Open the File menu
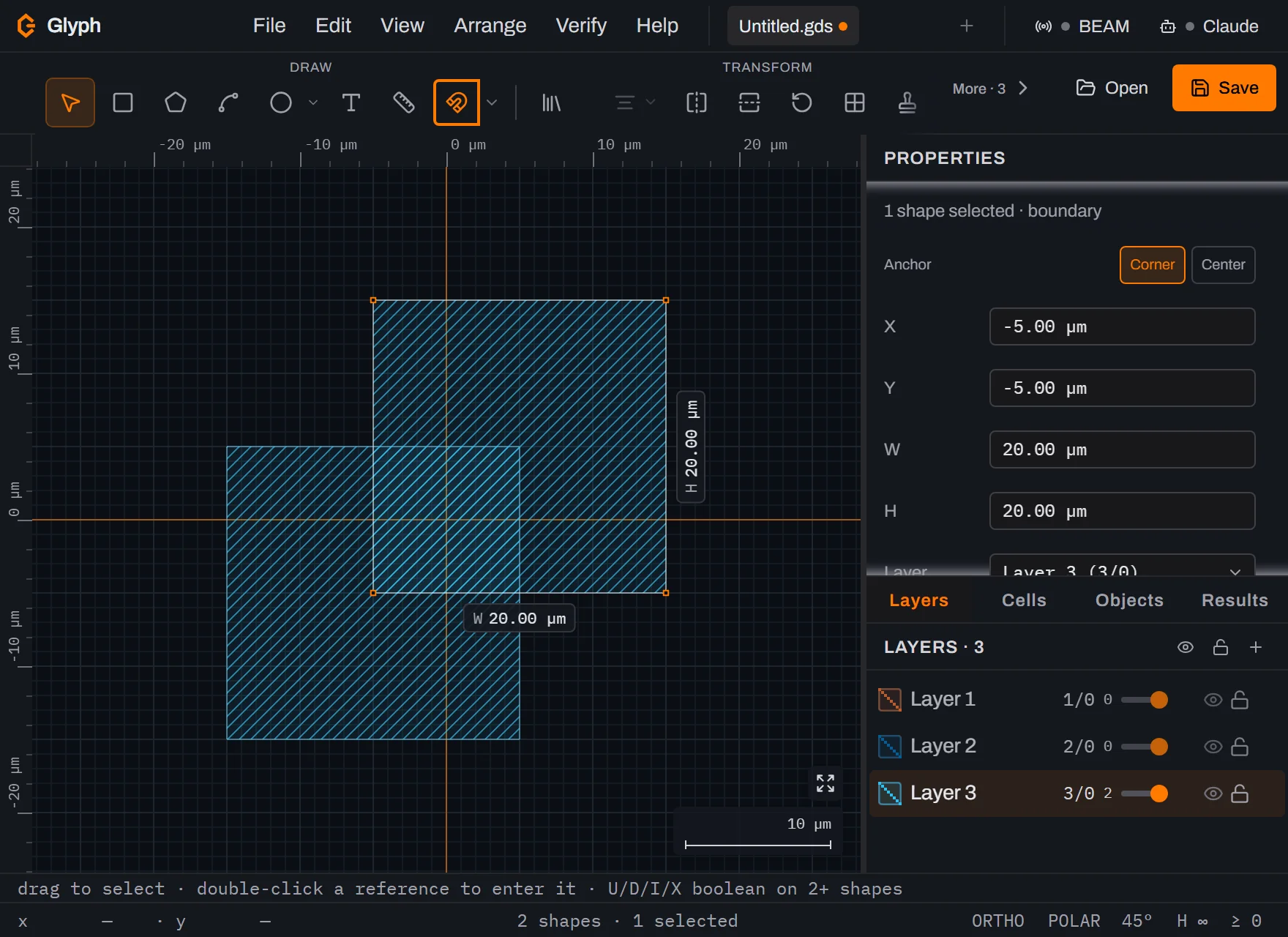 269,26
